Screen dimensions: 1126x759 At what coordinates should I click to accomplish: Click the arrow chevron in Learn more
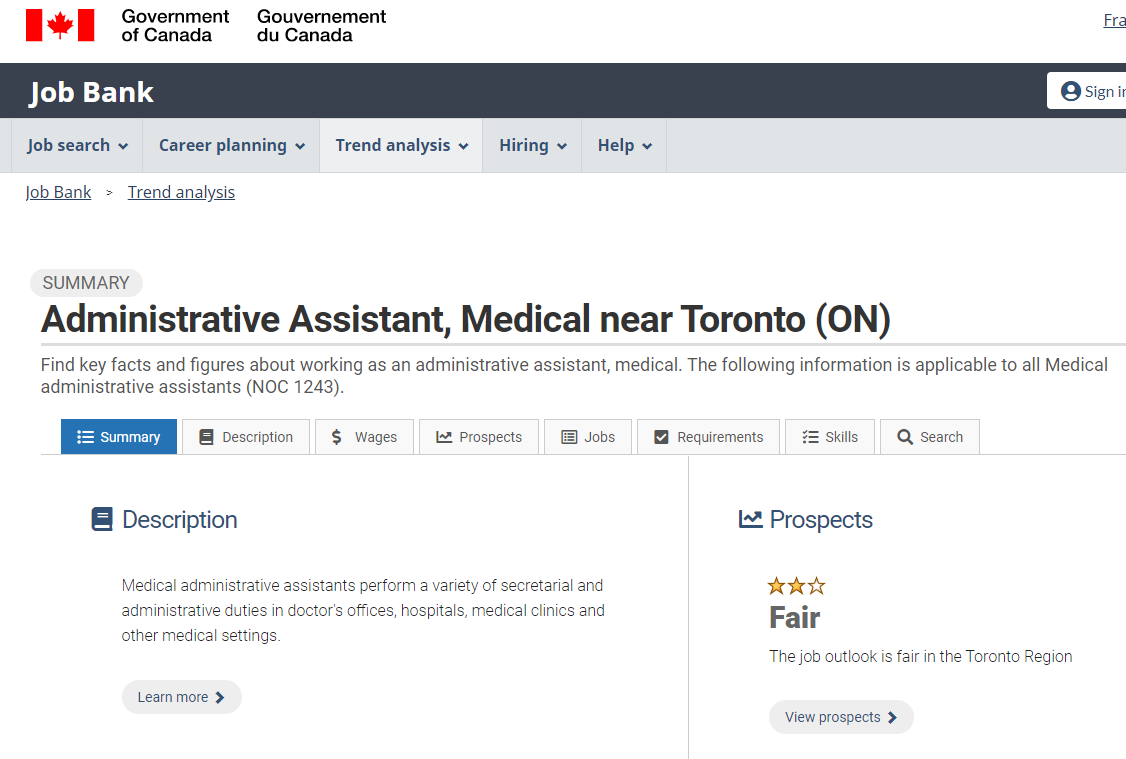tap(220, 697)
